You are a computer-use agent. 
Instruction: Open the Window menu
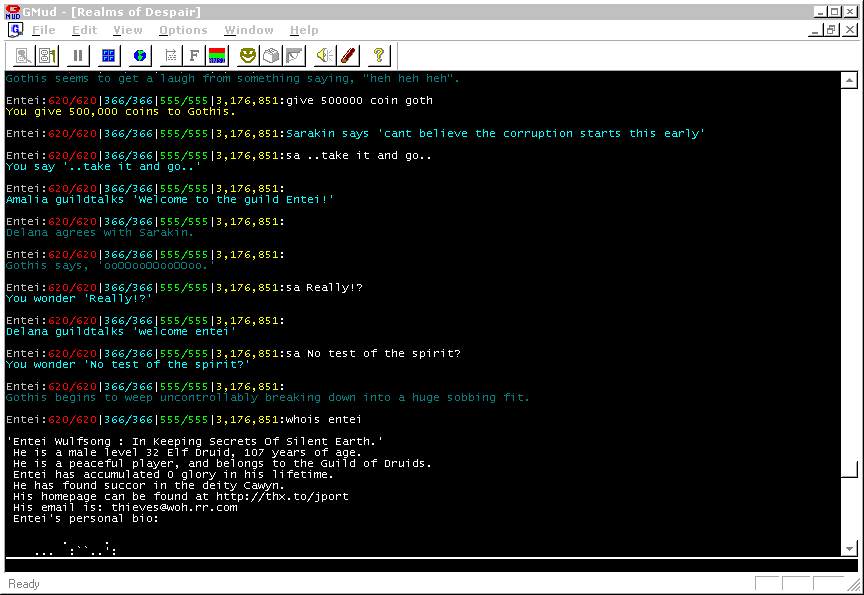click(x=249, y=30)
